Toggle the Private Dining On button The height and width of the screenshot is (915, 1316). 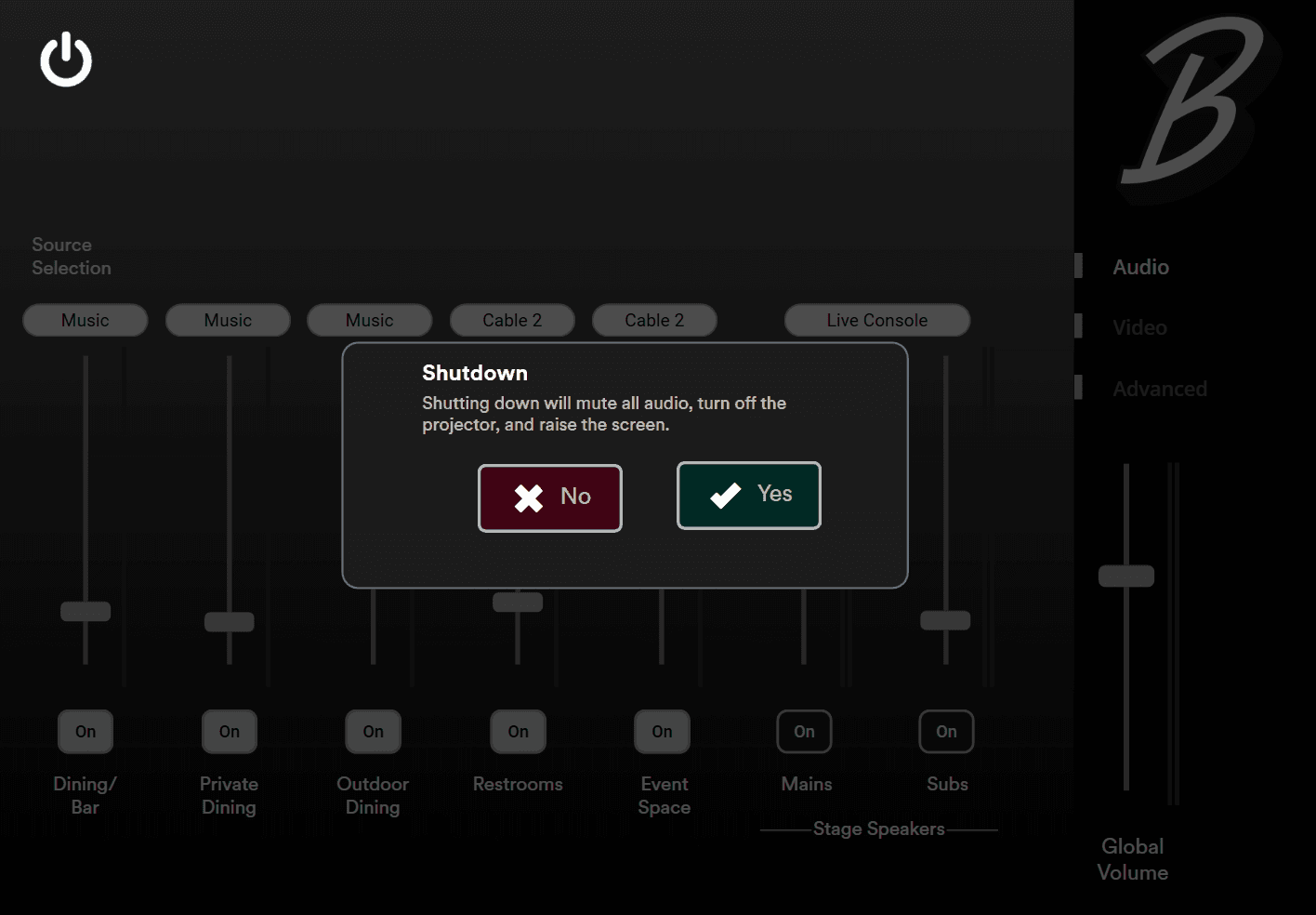[230, 732]
